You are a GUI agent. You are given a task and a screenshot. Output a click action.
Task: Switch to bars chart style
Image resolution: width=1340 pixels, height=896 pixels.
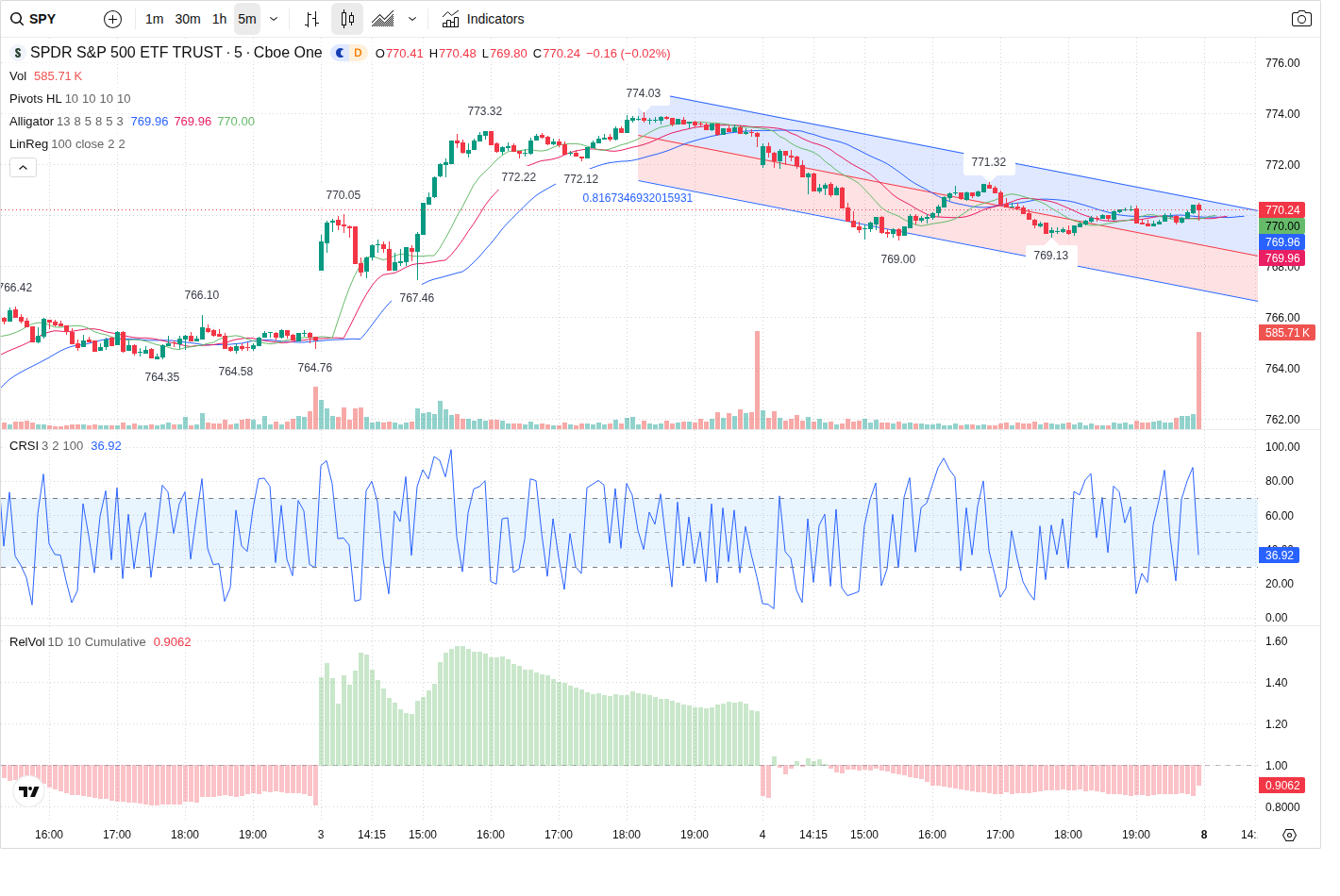(x=312, y=19)
